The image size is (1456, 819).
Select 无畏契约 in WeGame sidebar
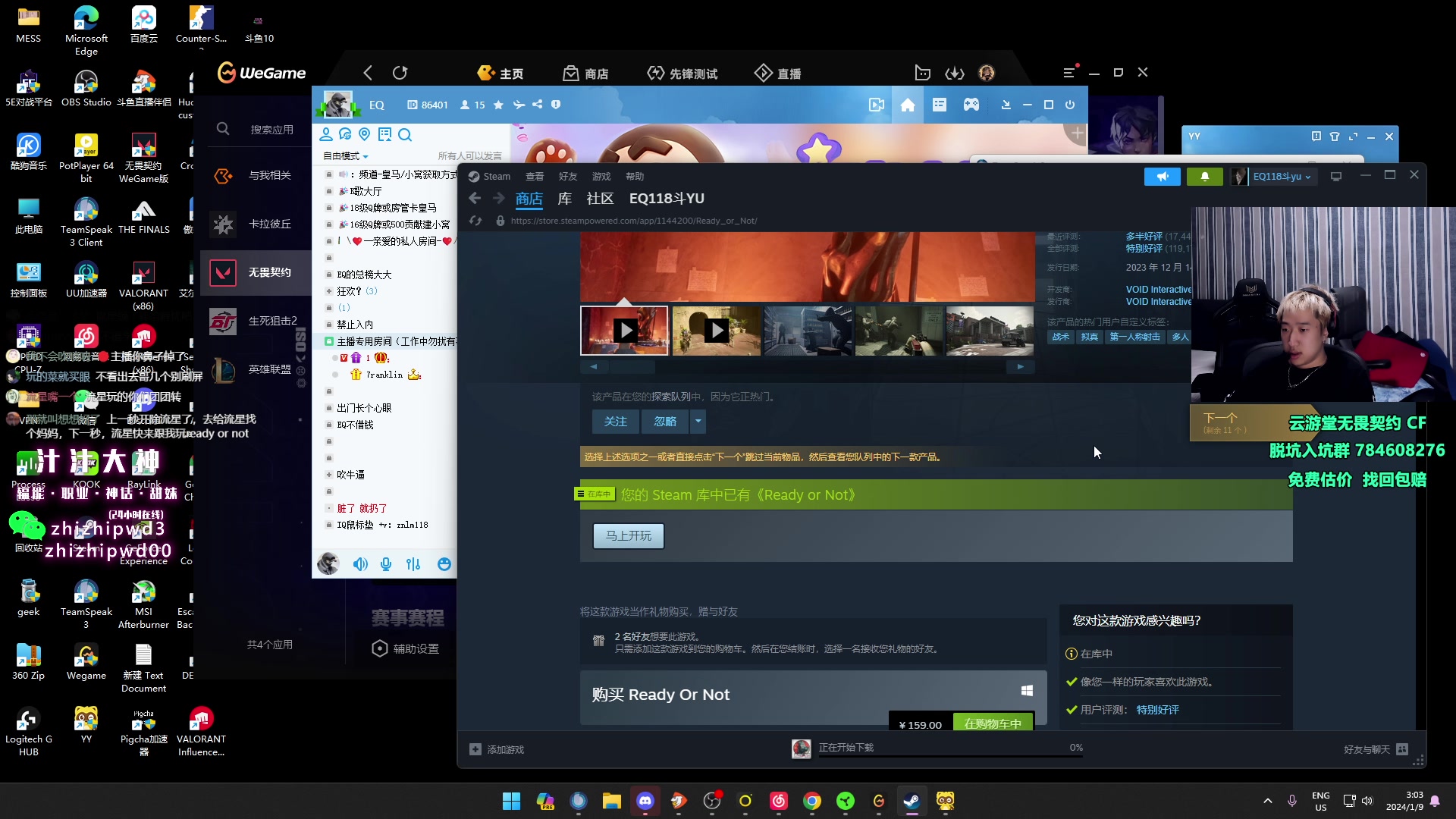coord(256,272)
